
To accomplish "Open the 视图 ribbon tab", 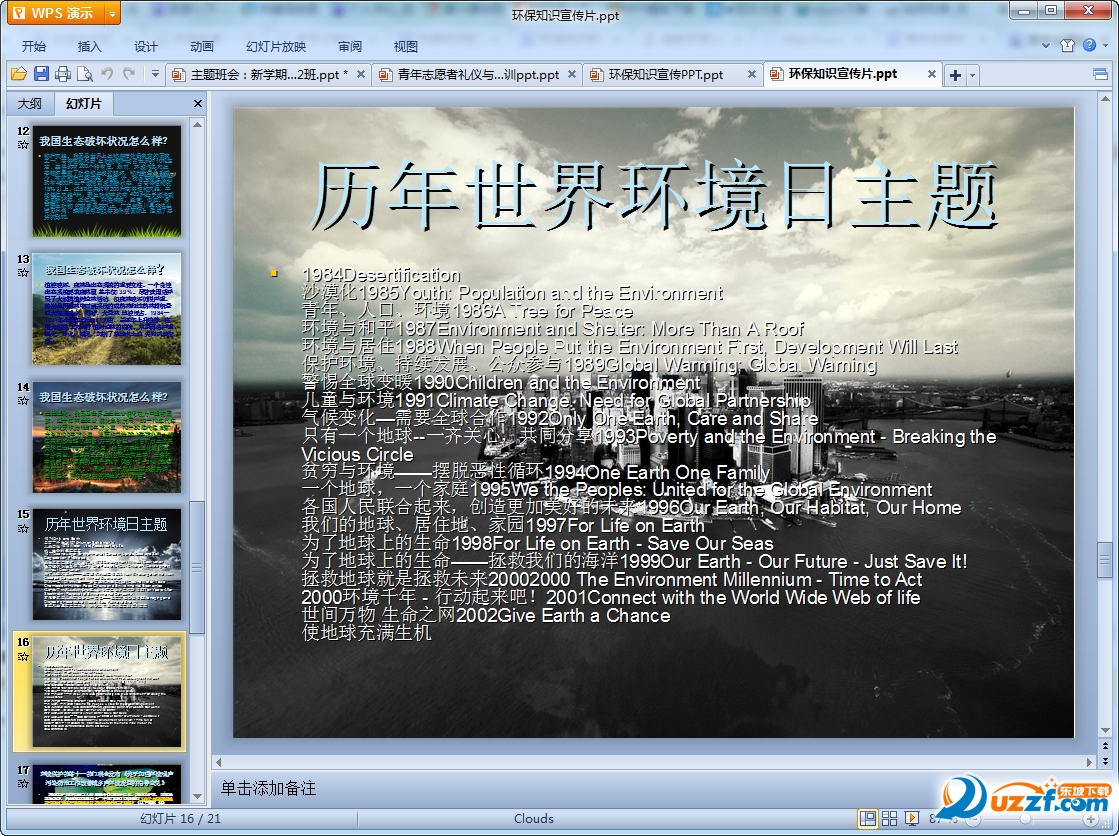I will [x=405, y=46].
